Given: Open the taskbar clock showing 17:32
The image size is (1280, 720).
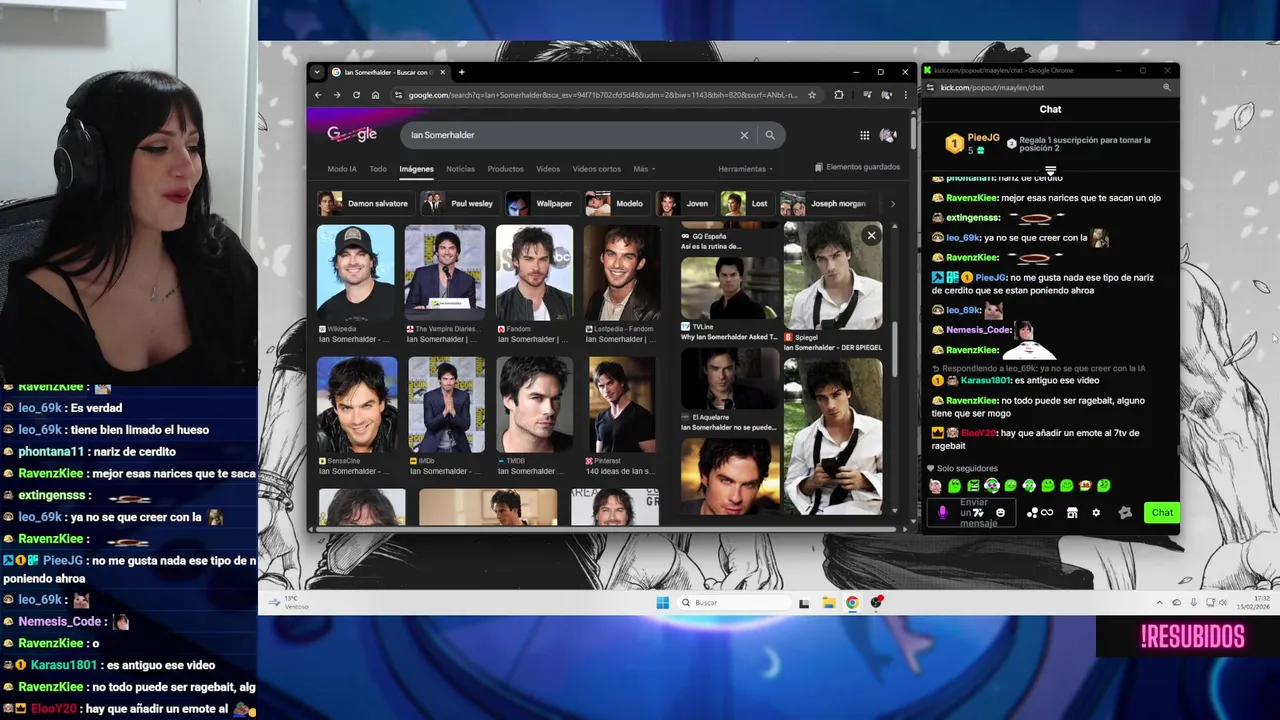Looking at the screenshot, I should [1251, 603].
